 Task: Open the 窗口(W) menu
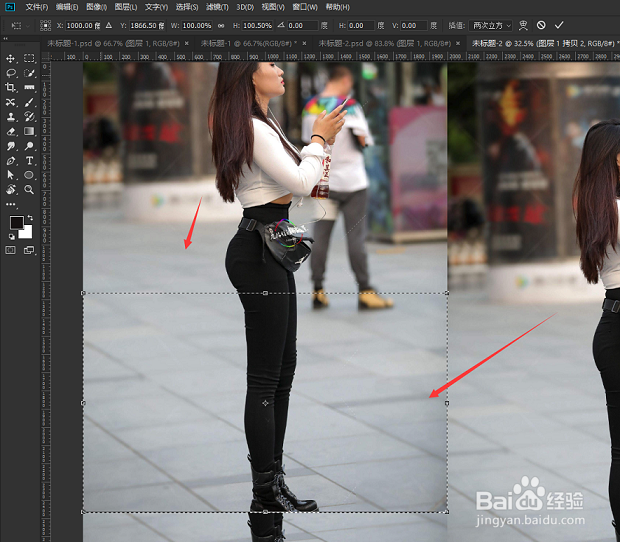pyautogui.click(x=304, y=7)
